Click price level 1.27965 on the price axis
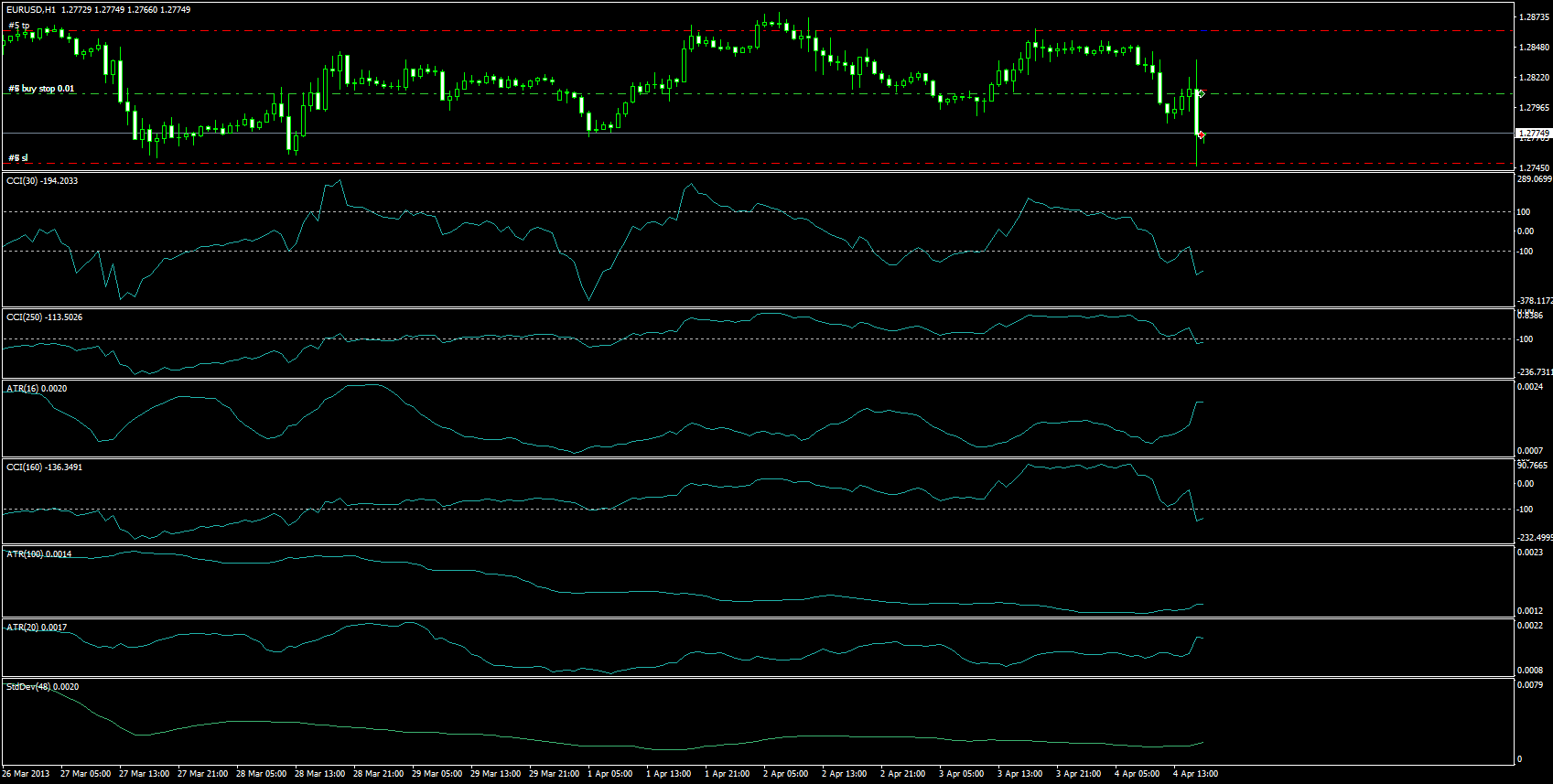The image size is (1553, 784). pos(1535,108)
